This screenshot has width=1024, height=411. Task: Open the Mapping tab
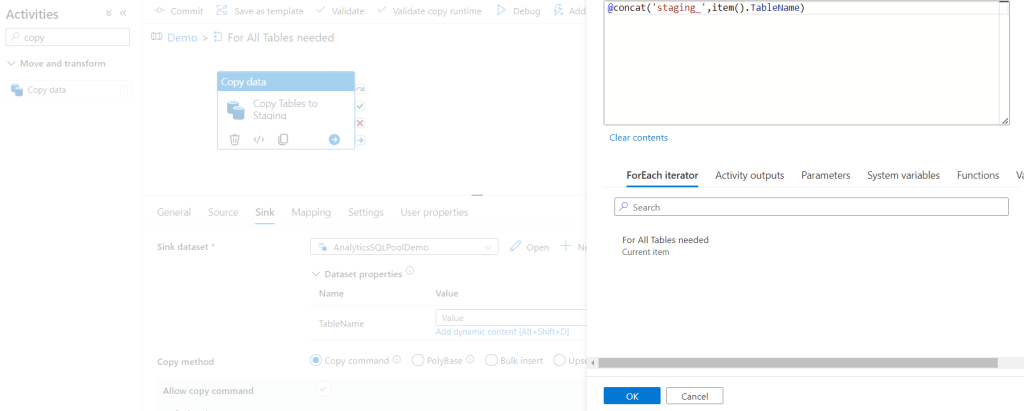click(311, 212)
